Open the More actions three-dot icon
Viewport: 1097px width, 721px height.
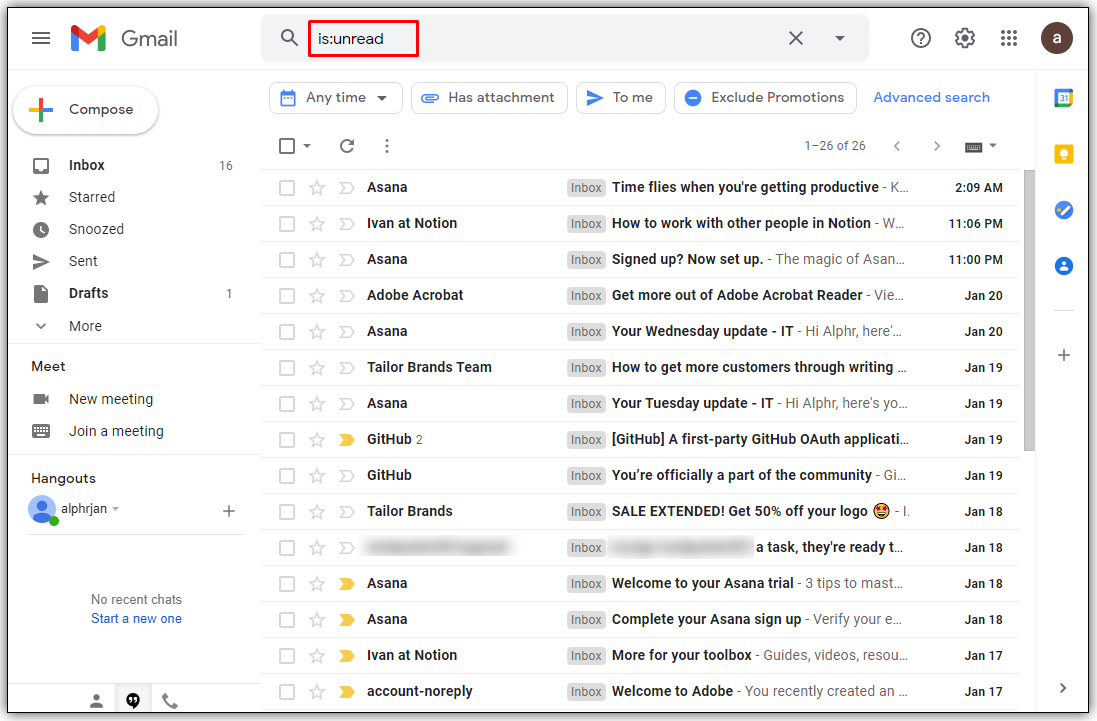point(386,145)
